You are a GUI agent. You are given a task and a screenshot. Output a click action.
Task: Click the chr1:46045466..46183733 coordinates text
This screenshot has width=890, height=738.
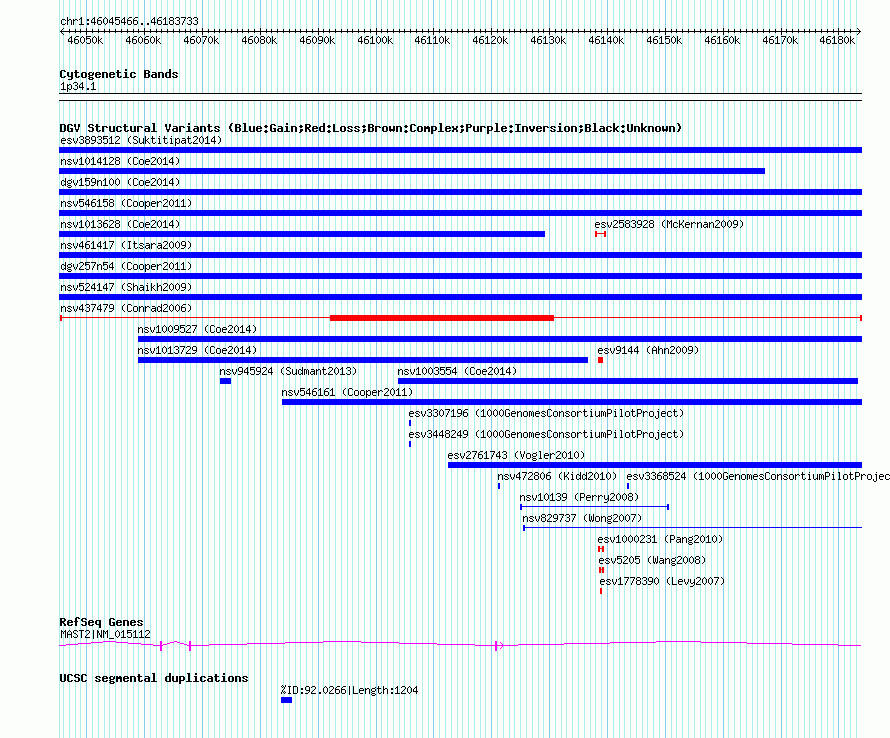[129, 21]
